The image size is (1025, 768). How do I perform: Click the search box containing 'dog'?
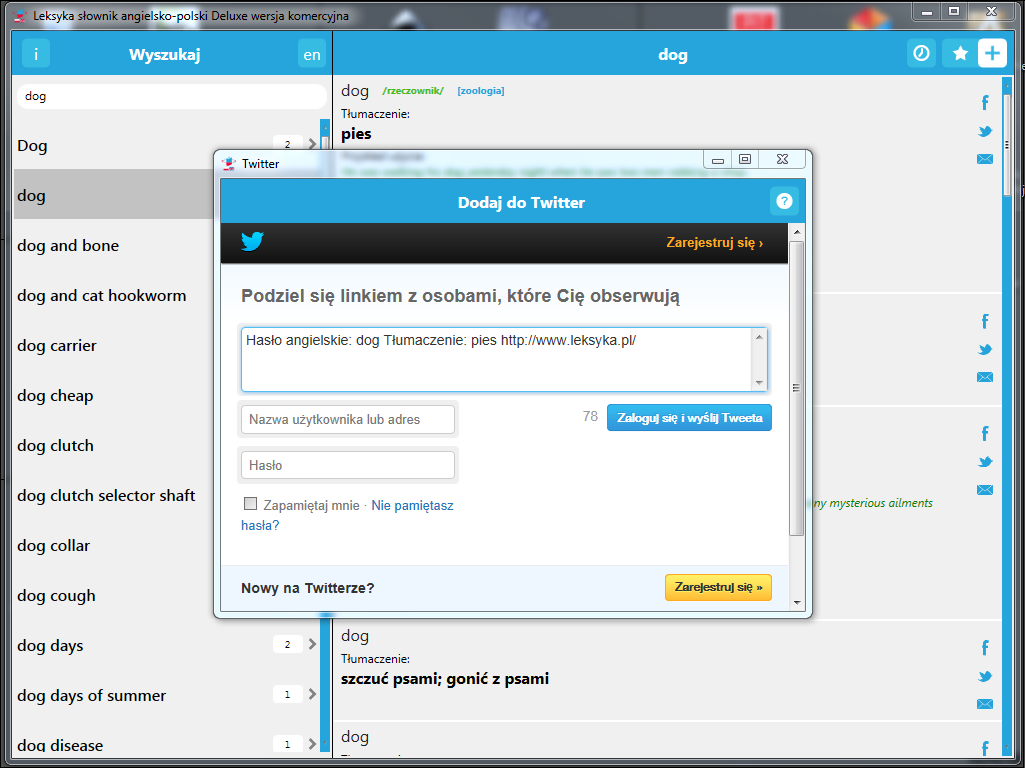coord(171,96)
